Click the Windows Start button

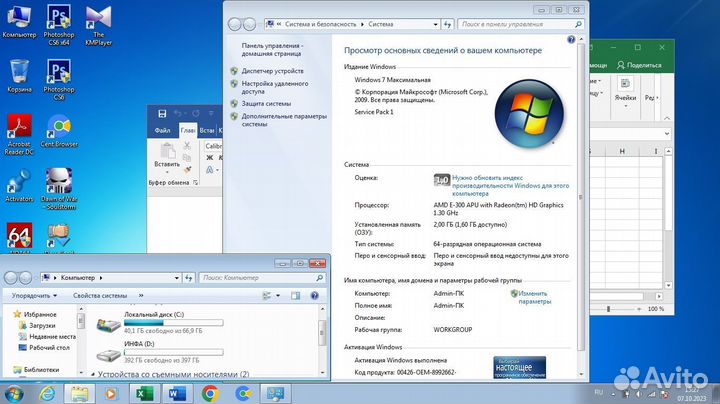[x=13, y=394]
